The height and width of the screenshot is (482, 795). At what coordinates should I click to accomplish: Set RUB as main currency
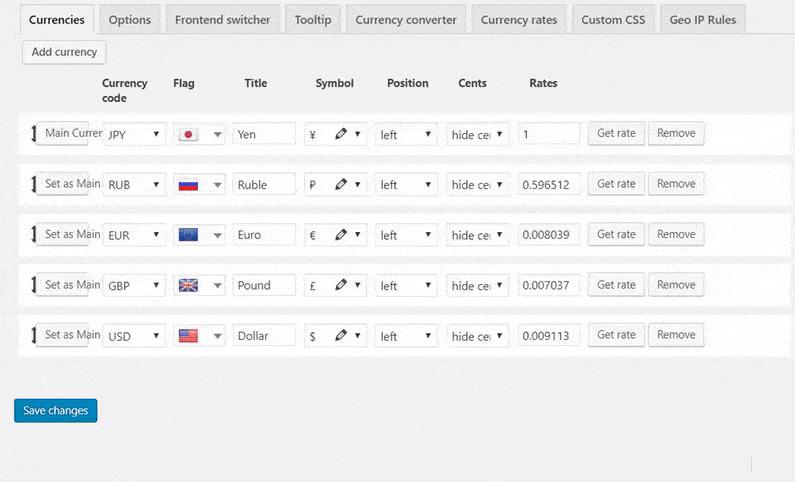pyautogui.click(x=63, y=184)
